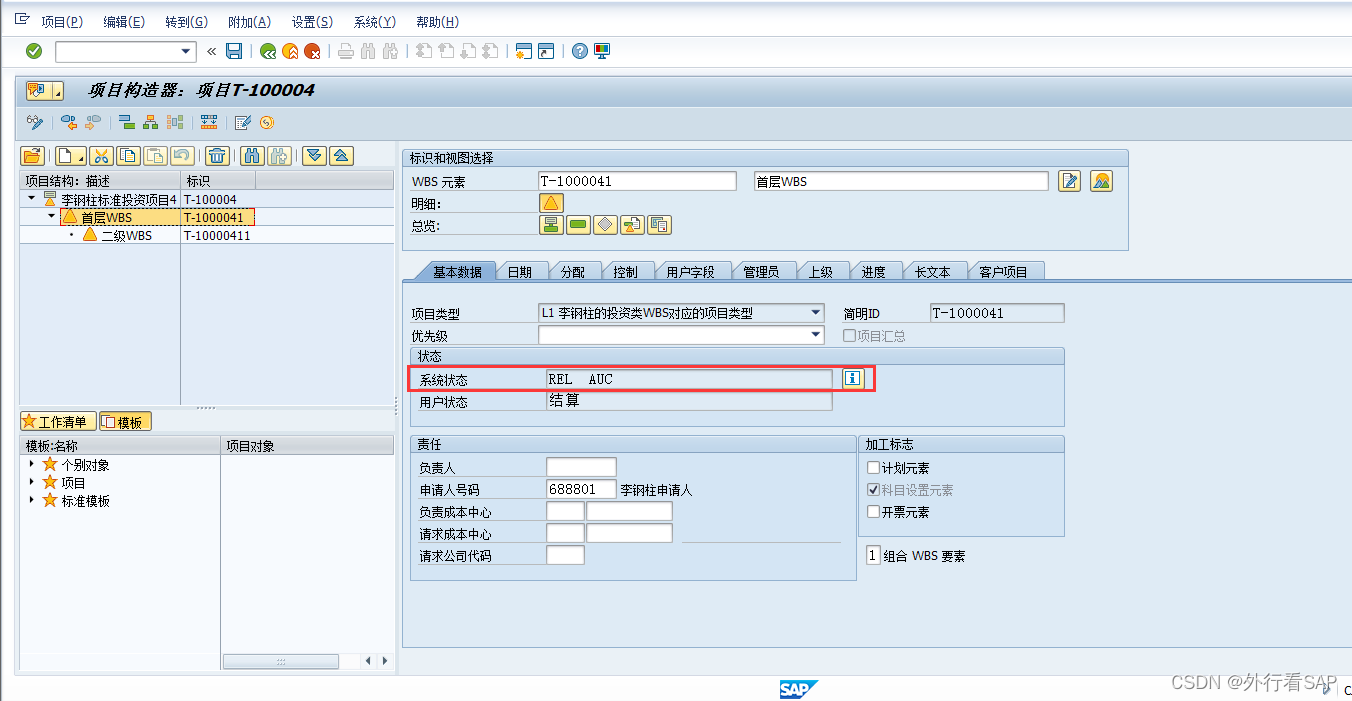Select the cut (scissors) icon in the structure toolbar
This screenshot has height=701, width=1352.
tap(101, 156)
